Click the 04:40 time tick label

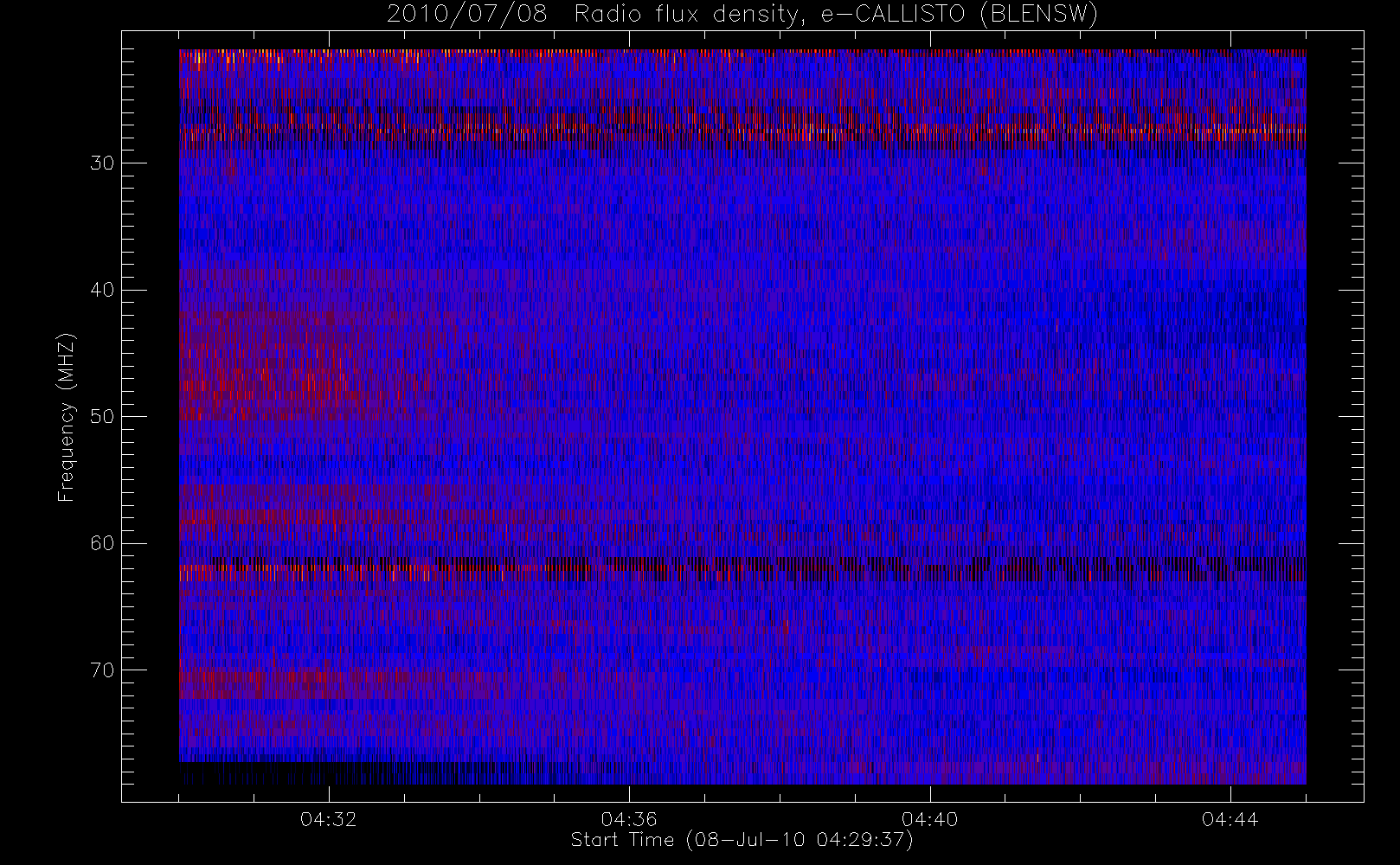pyautogui.click(x=929, y=819)
